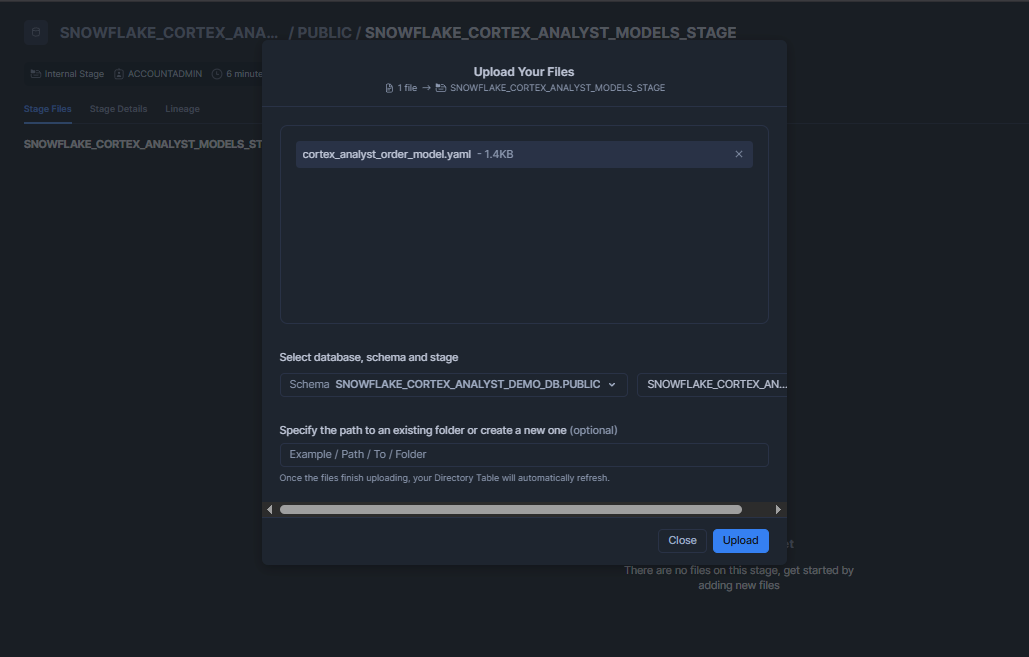The image size is (1029, 657).
Task: Click the left scroll arrow of the dialog
Action: 269,509
